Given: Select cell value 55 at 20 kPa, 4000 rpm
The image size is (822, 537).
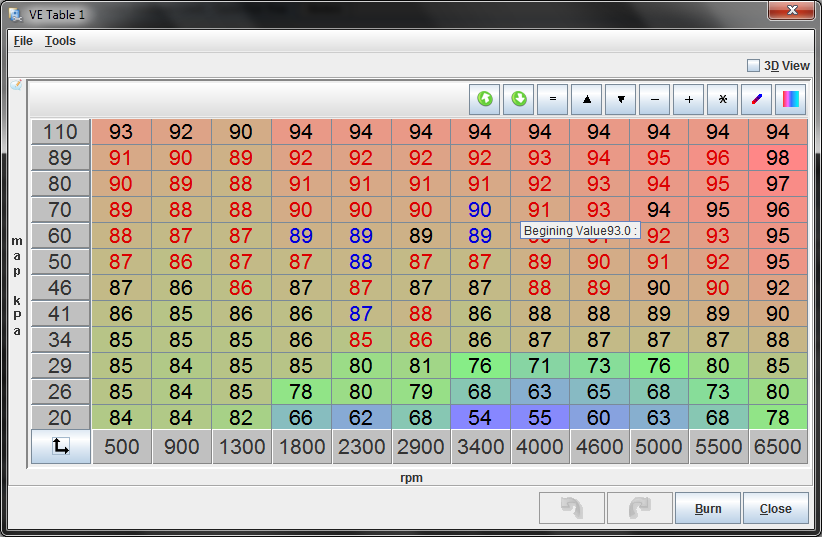Looking at the screenshot, I should [x=540, y=418].
